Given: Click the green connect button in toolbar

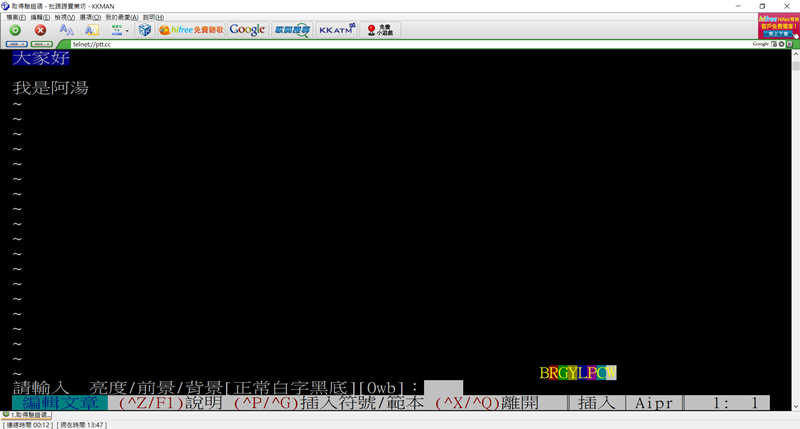Looking at the screenshot, I should tap(15, 30).
